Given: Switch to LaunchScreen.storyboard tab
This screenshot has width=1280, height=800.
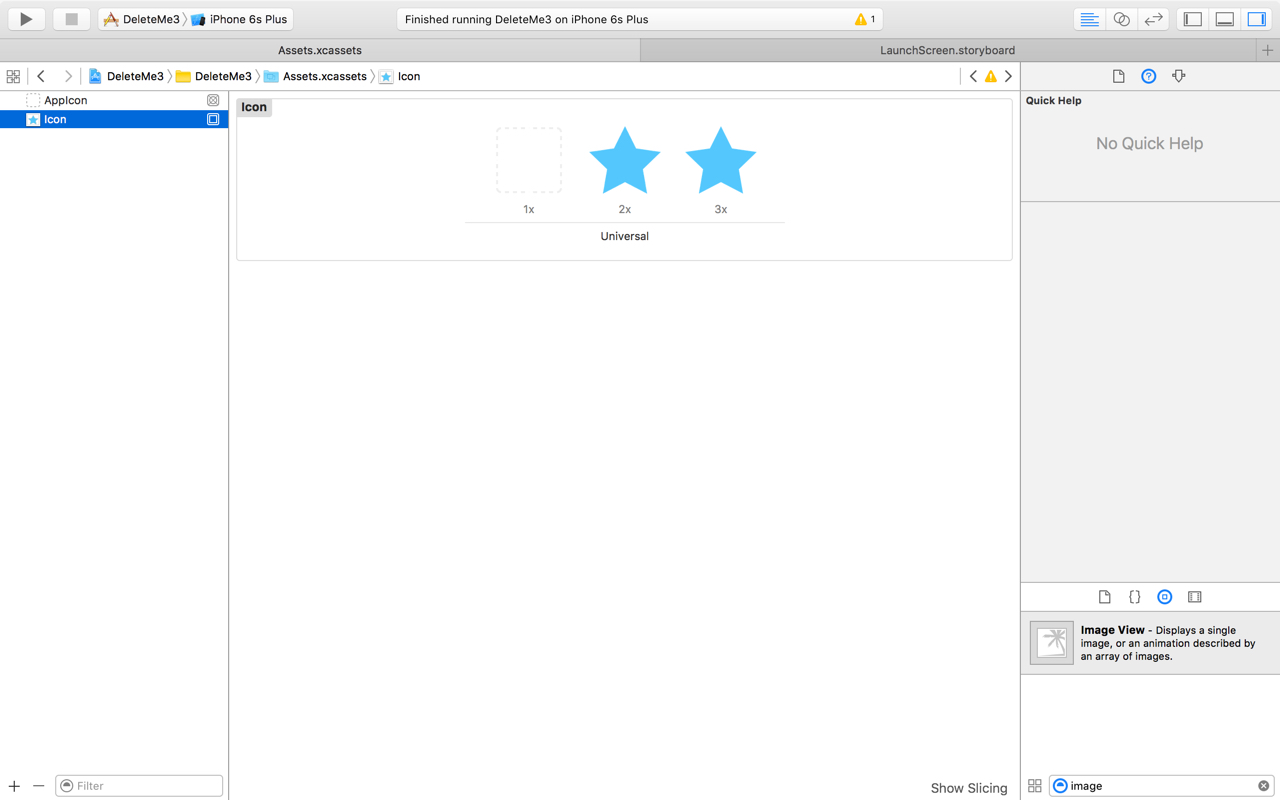Looking at the screenshot, I should click(947, 50).
